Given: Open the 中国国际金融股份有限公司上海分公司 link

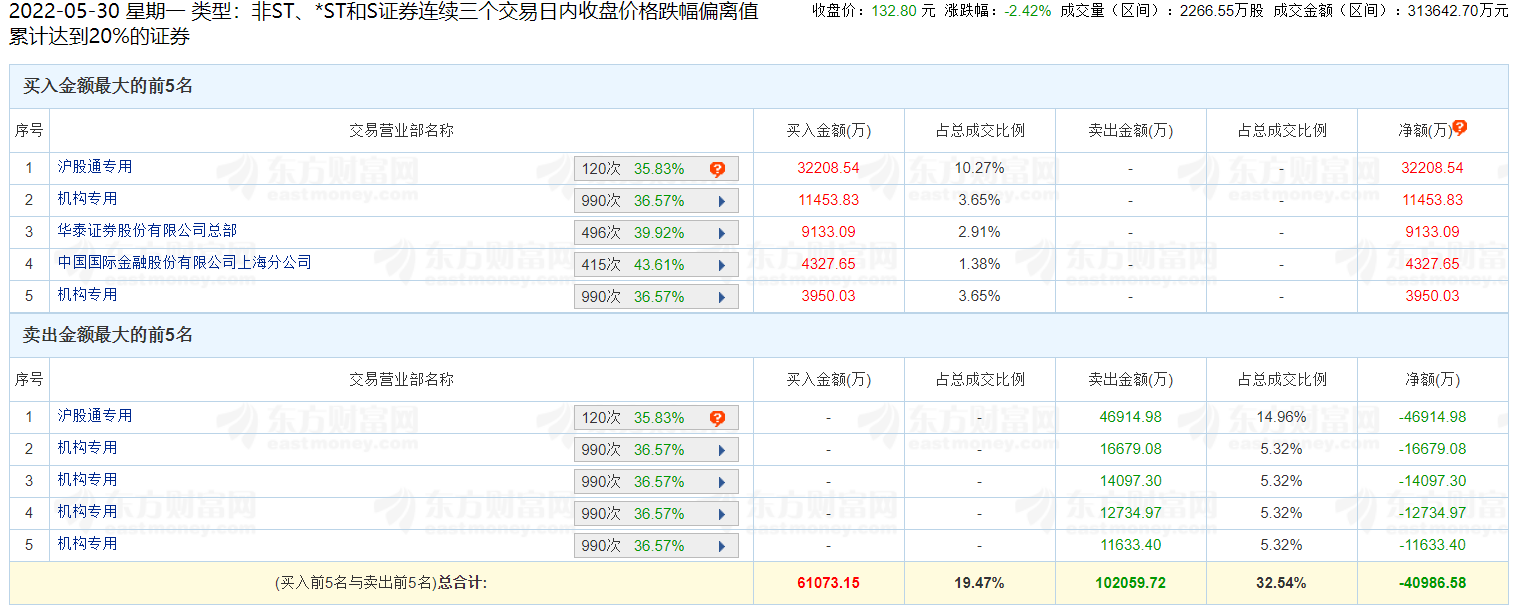Looking at the screenshot, I should [184, 263].
